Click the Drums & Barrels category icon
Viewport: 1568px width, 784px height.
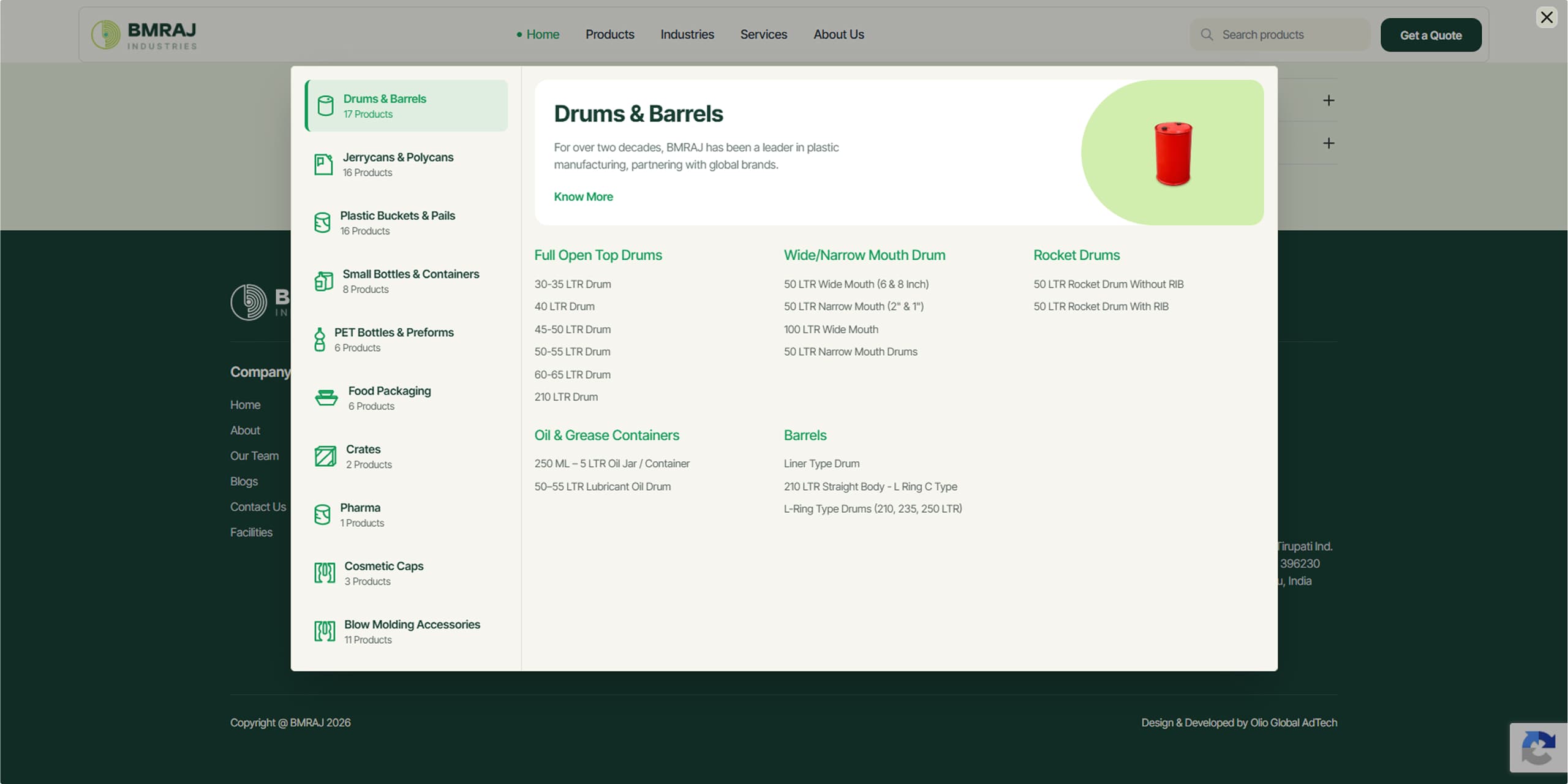(325, 106)
